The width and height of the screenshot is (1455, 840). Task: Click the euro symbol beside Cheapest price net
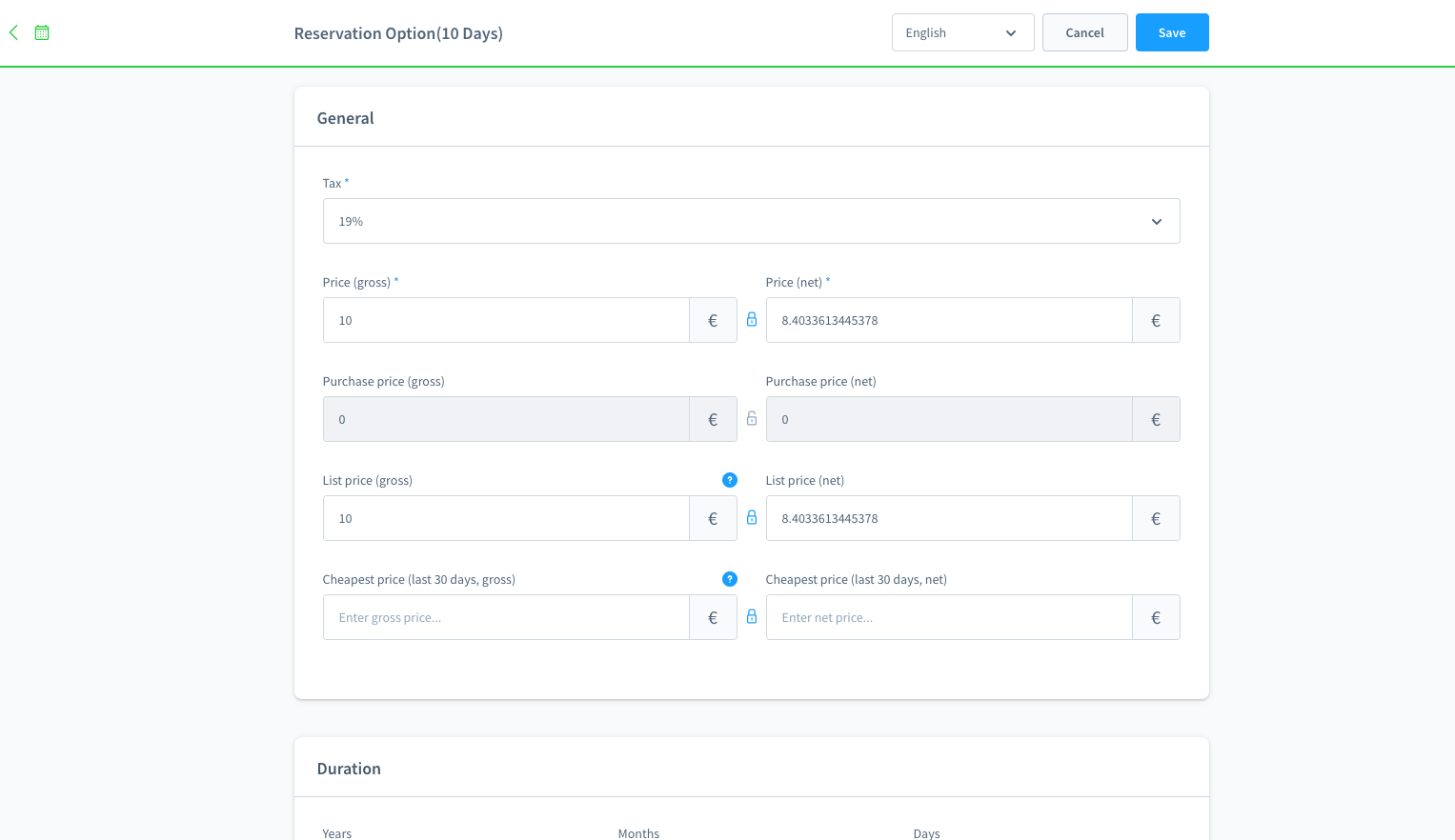click(1156, 617)
